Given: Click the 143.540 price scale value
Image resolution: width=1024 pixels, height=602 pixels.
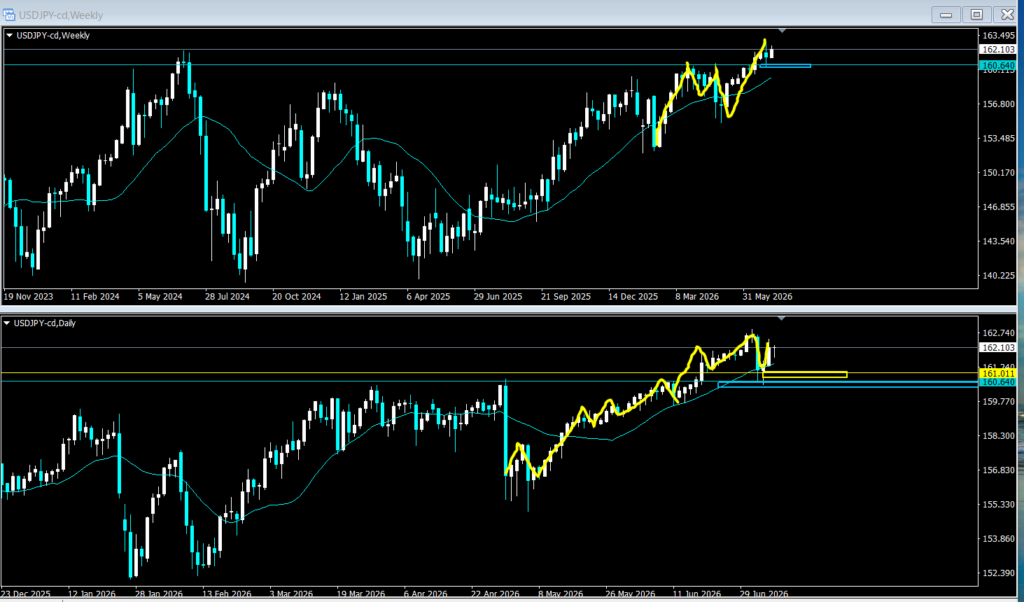Looking at the screenshot, I should pos(999,242).
